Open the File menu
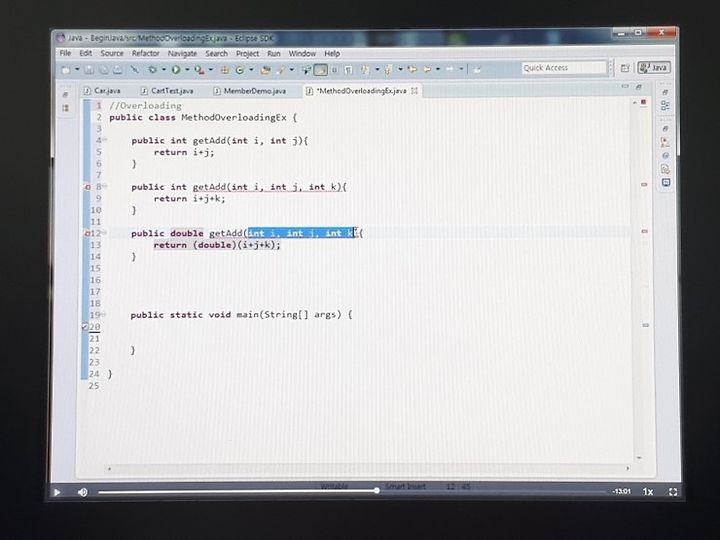This screenshot has height=540, width=720. point(65,53)
